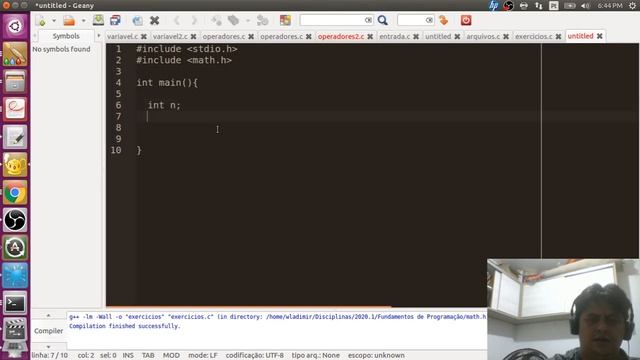Focus the toolbar search text field
640x360 pixels.
pos(331,20)
